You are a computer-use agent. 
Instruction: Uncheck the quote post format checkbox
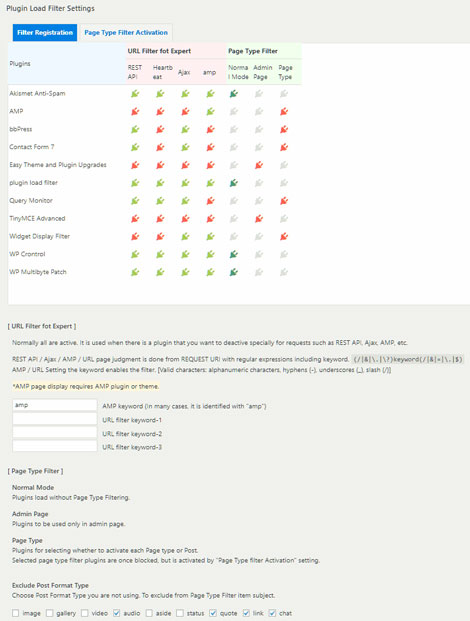213,613
